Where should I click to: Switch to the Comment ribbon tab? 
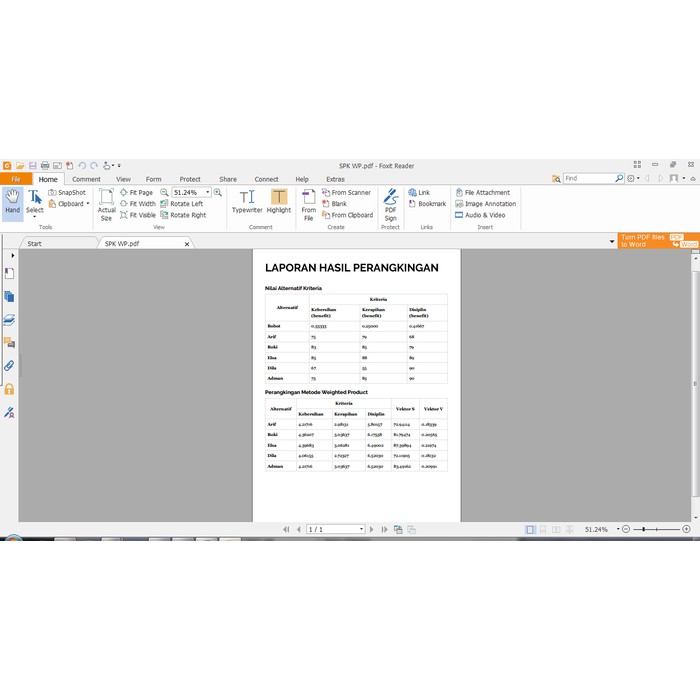point(86,179)
